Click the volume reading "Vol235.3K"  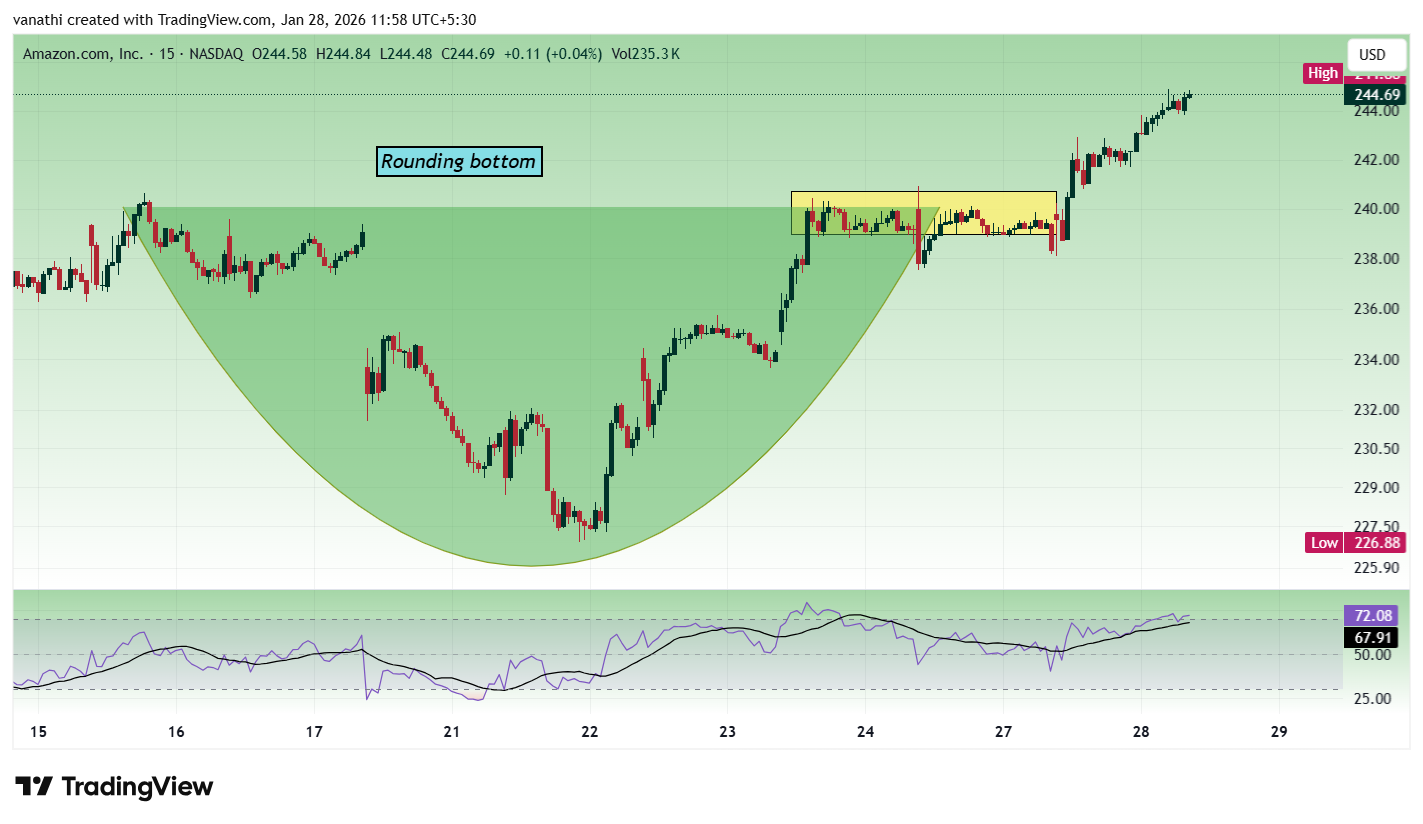pyautogui.click(x=644, y=54)
